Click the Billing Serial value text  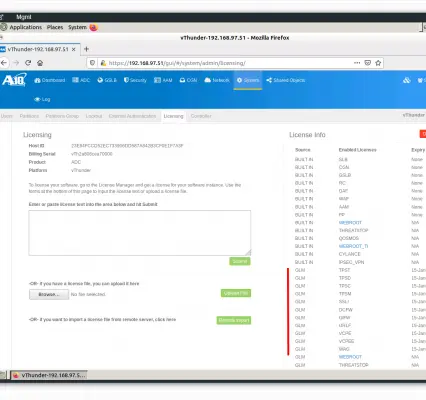point(92,154)
